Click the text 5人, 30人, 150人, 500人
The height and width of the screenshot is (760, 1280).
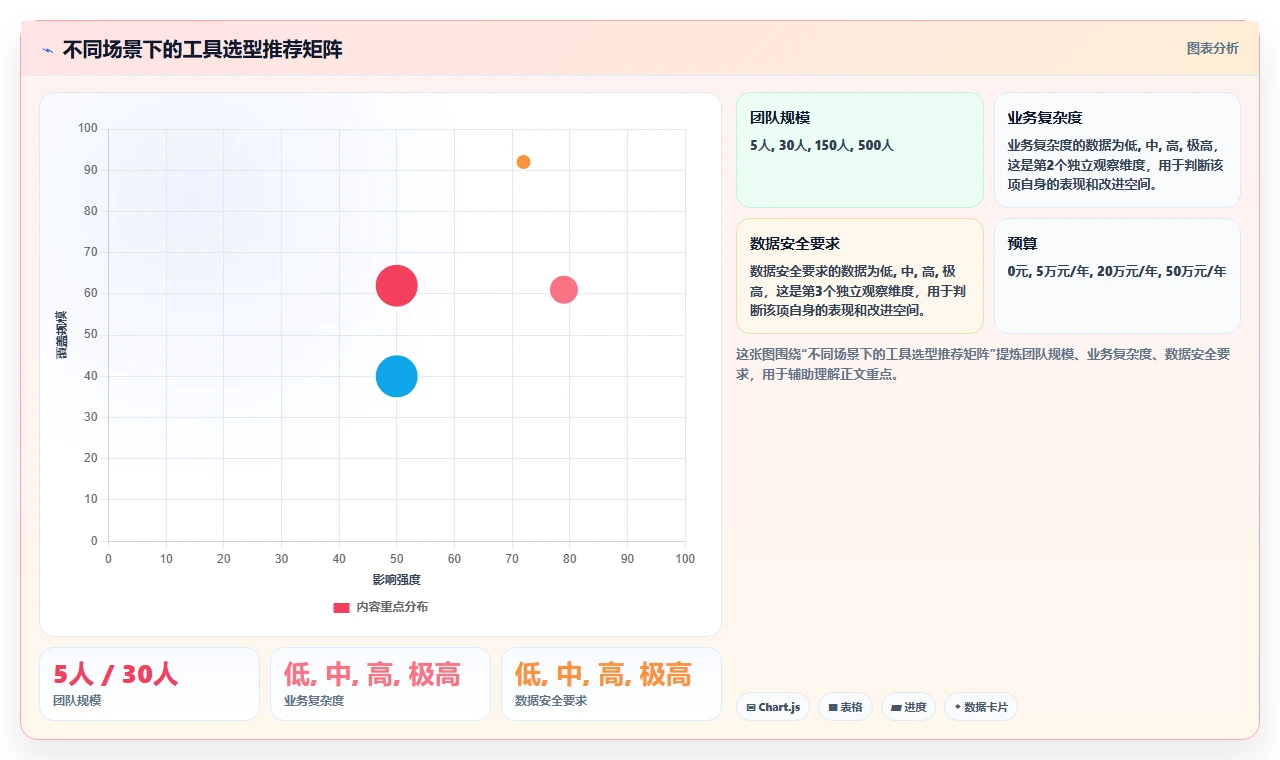(822, 145)
